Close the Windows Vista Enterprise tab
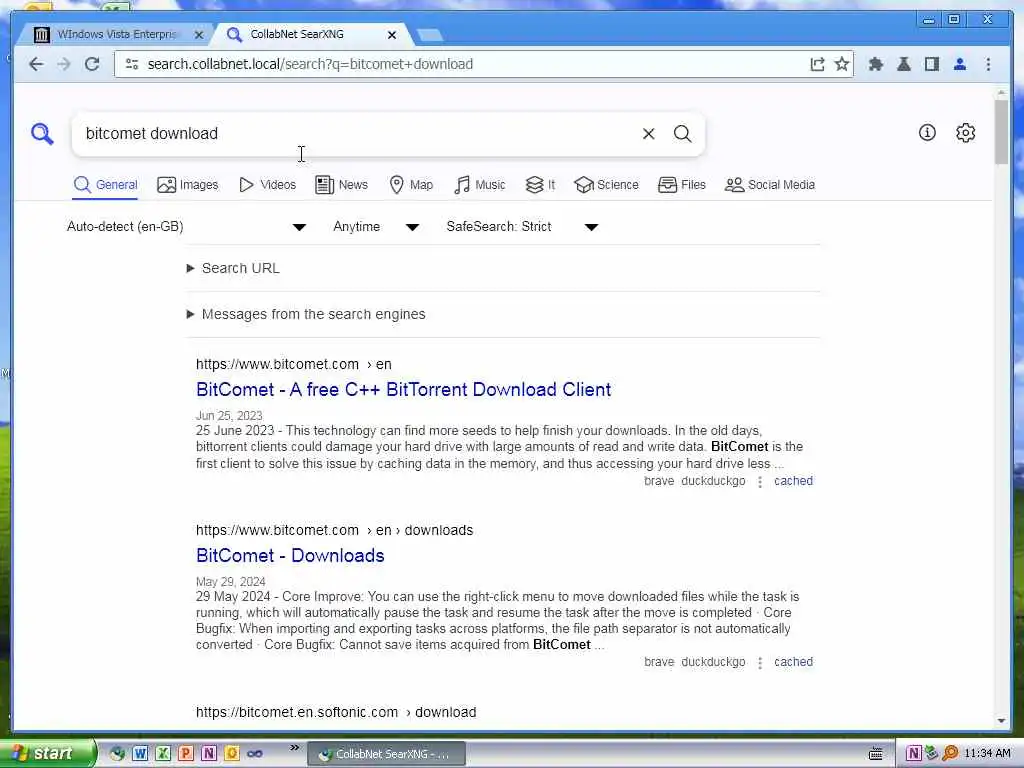Image resolution: width=1024 pixels, height=768 pixels. 199,35
